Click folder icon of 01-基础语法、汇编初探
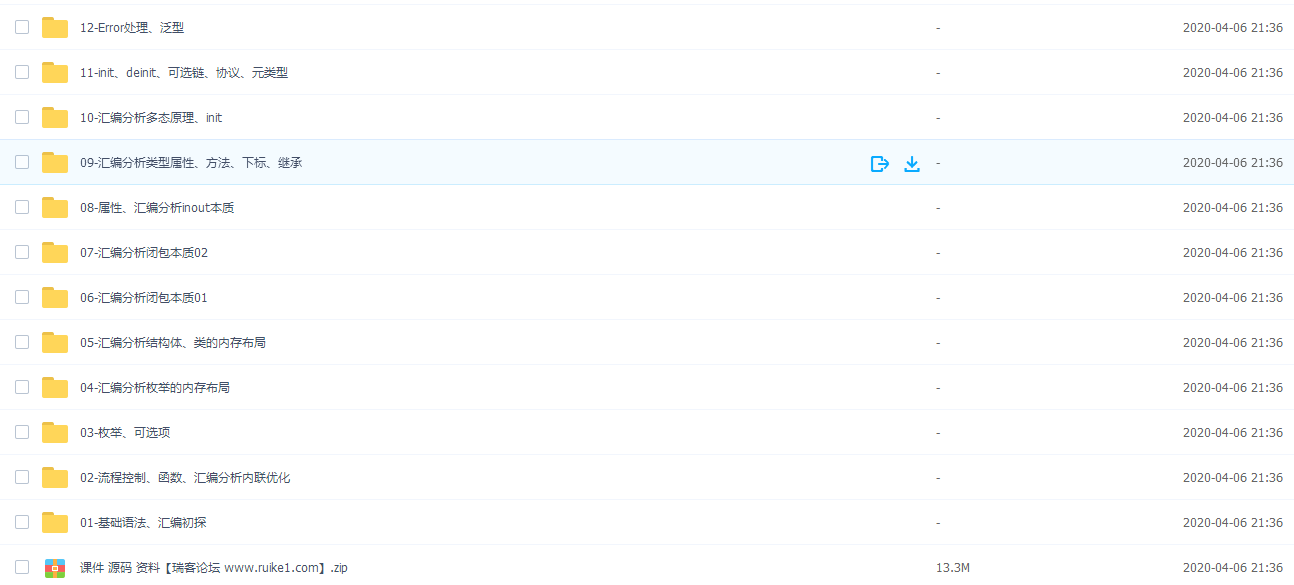 click(x=55, y=523)
